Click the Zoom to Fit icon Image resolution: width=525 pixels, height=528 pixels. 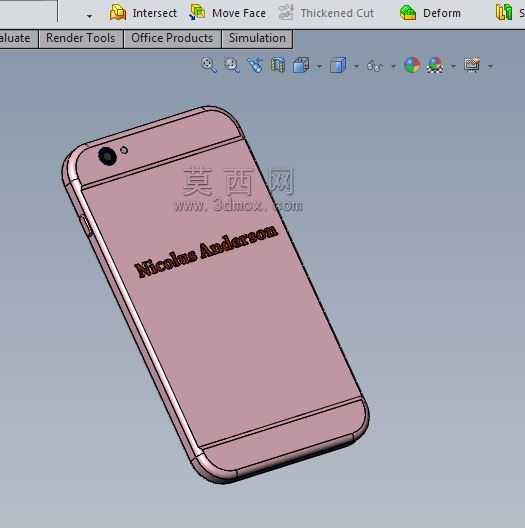tap(208, 65)
